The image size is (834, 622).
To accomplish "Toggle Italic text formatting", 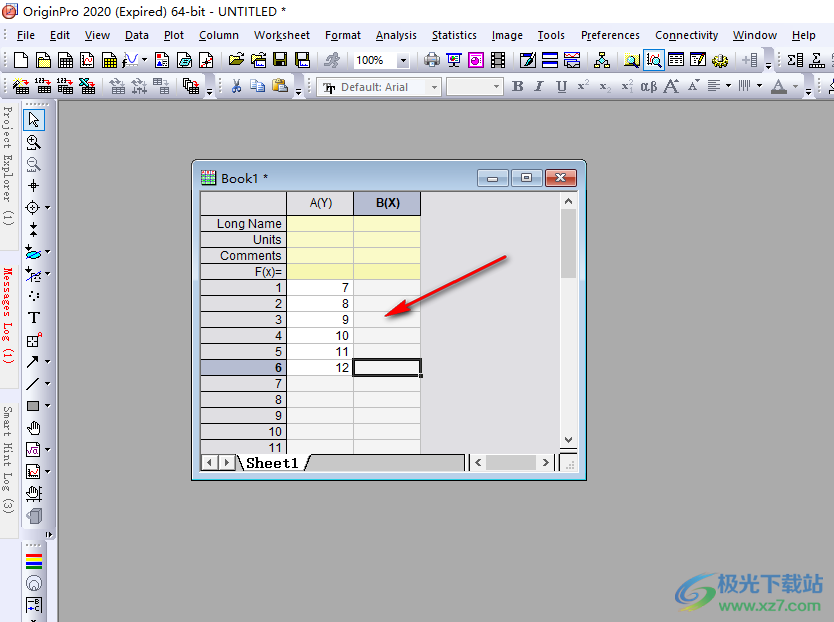I will [539, 86].
